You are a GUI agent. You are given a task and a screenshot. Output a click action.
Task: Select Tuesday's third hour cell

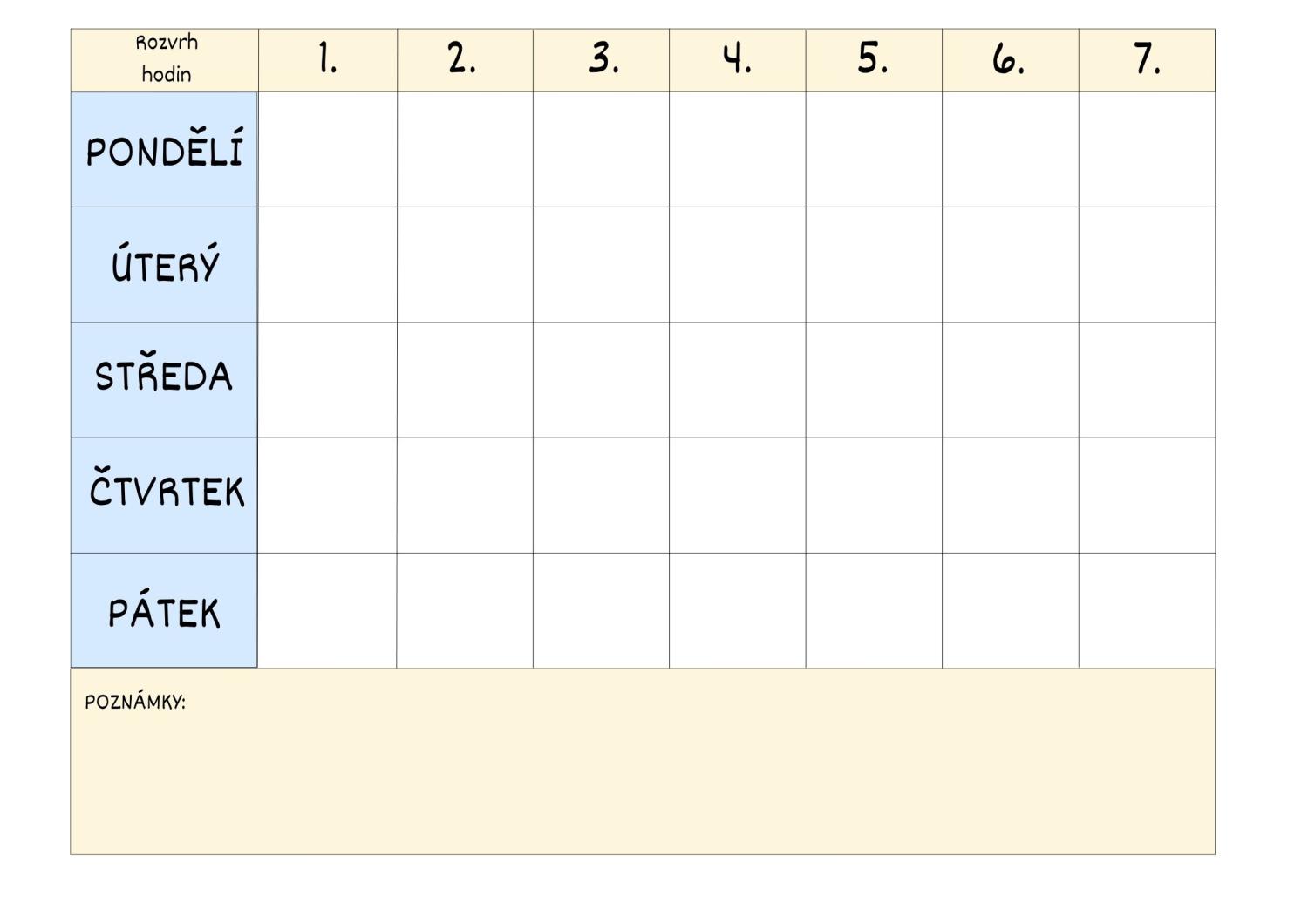(x=602, y=265)
